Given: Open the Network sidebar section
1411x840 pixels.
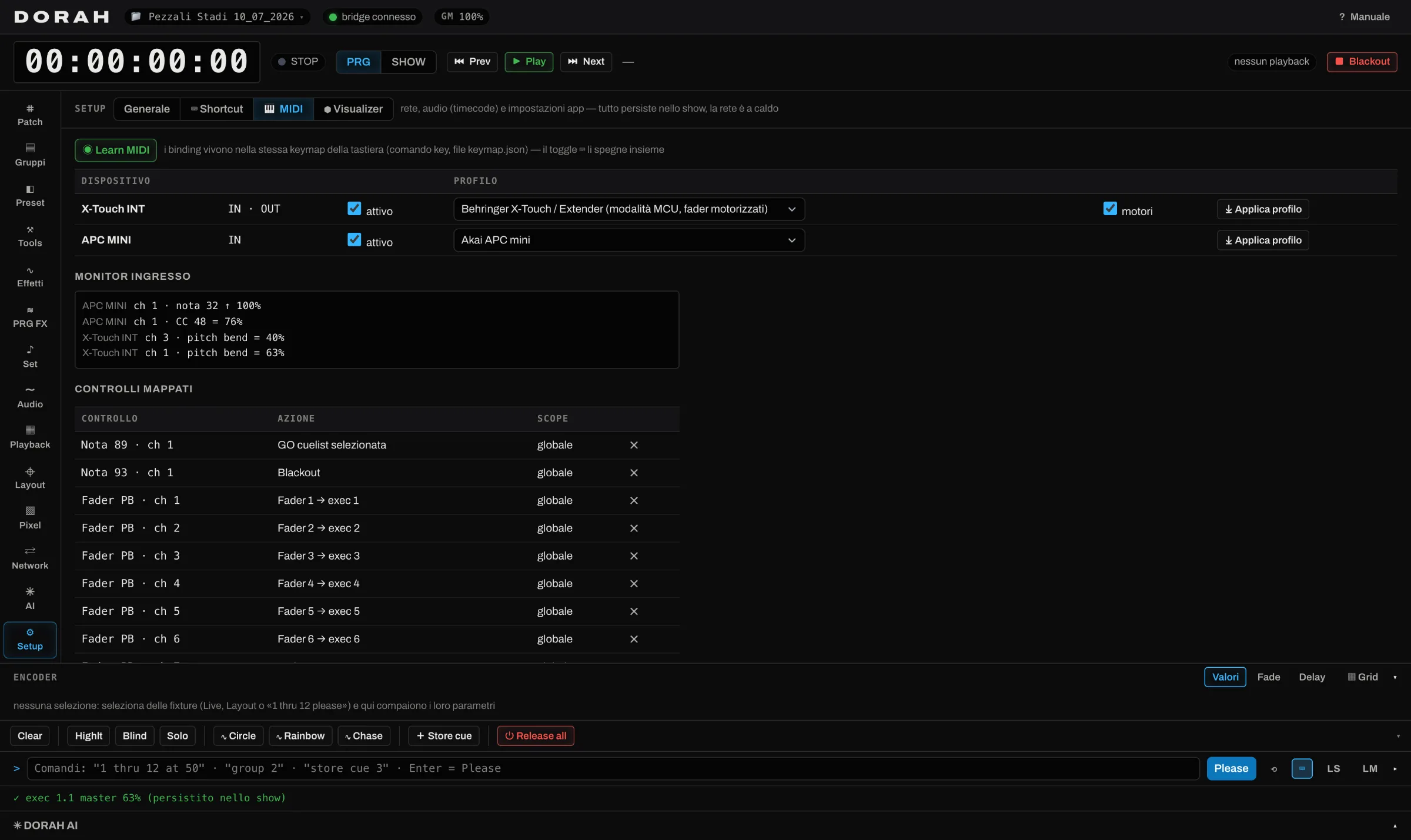Looking at the screenshot, I should (x=30, y=559).
